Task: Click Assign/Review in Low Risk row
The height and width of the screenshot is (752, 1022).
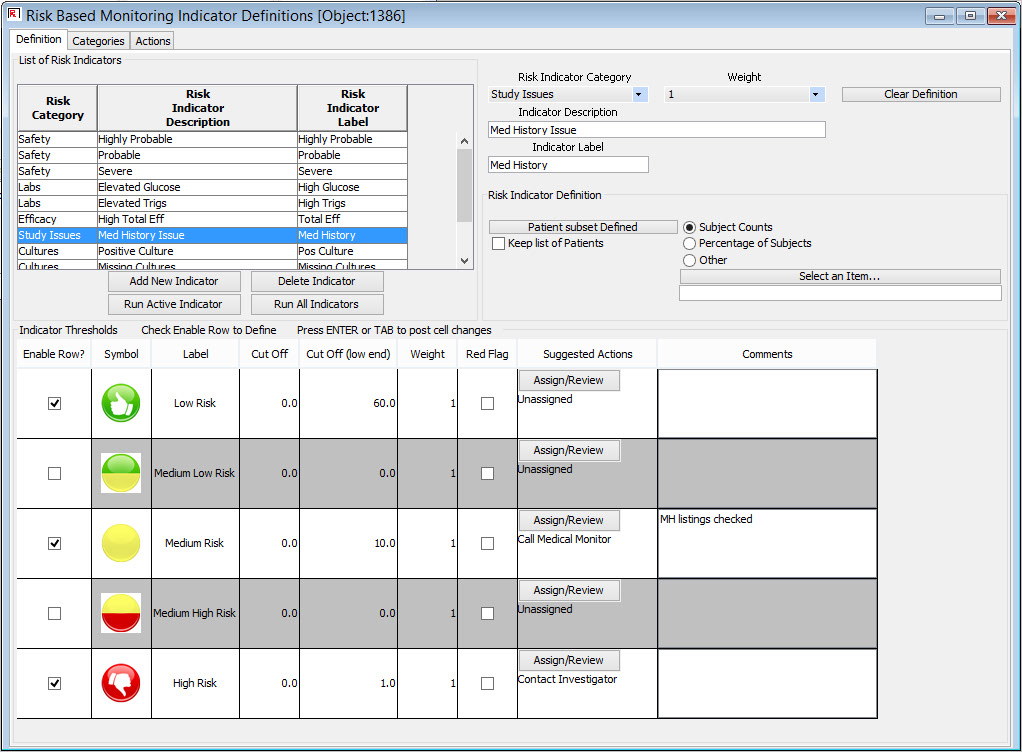Action: coord(568,380)
